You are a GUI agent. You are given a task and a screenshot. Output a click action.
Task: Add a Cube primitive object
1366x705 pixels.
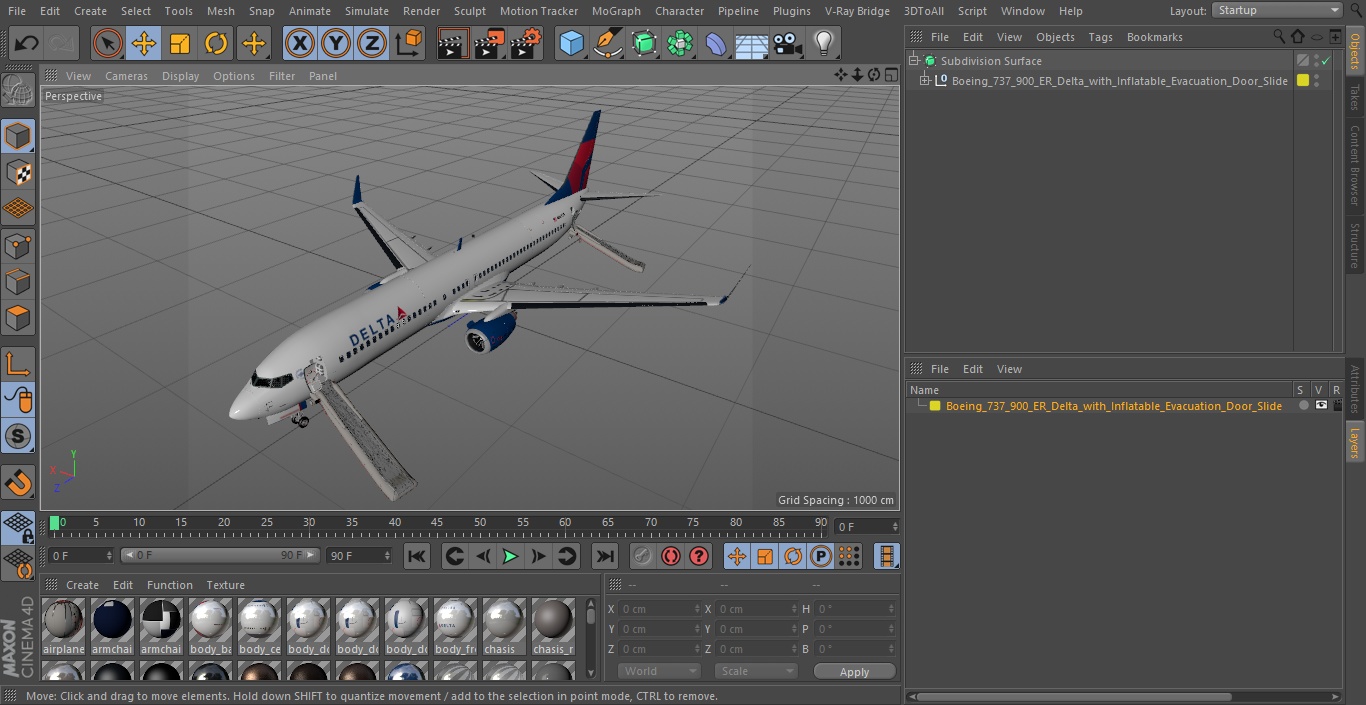click(x=572, y=43)
